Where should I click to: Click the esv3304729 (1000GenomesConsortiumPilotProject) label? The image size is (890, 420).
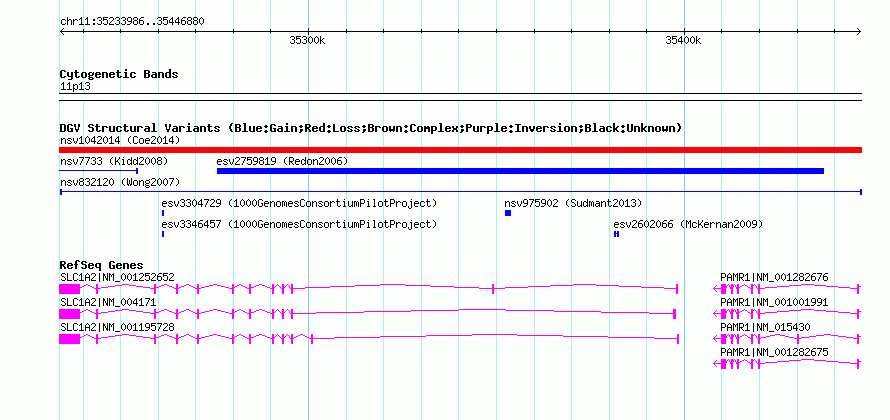[299, 203]
